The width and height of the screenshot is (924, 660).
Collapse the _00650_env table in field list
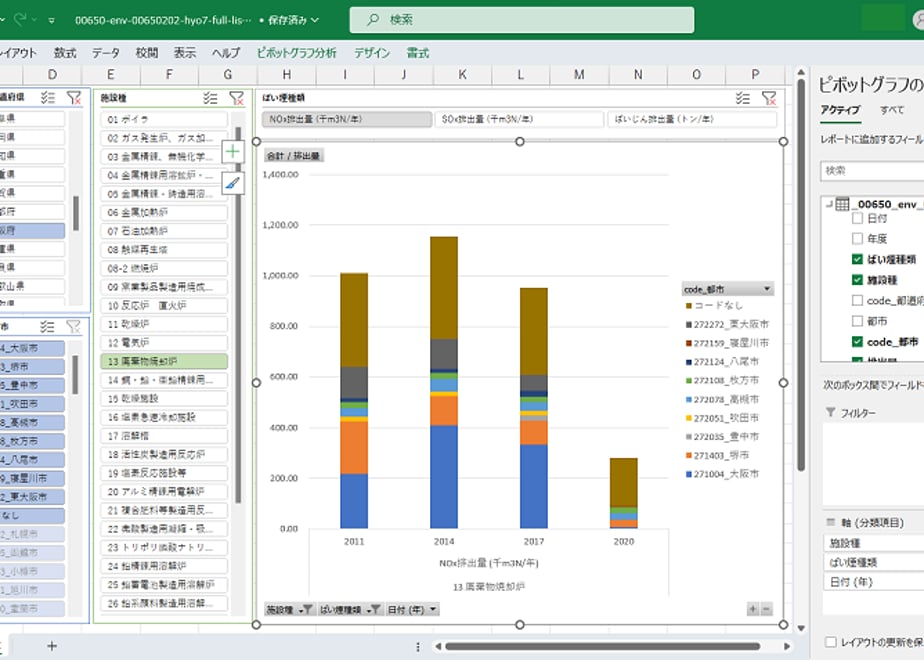pos(829,204)
